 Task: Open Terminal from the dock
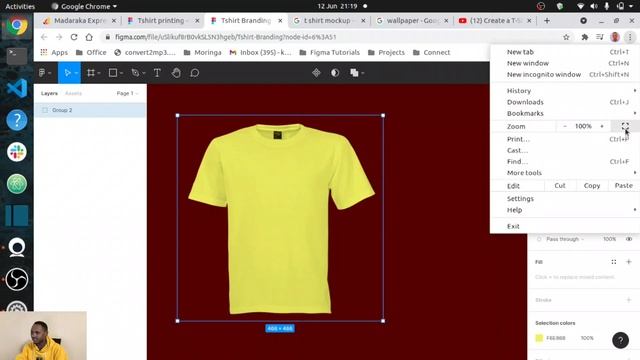coord(17,56)
